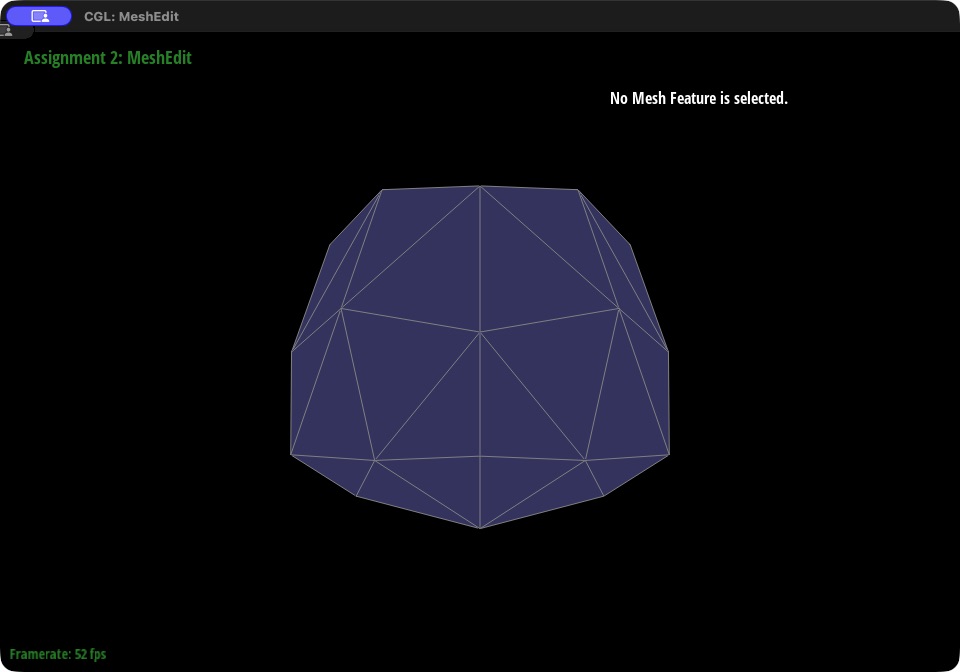Select the bottommost vertex of the mesh
The image size is (960, 672).
pyautogui.click(x=480, y=528)
